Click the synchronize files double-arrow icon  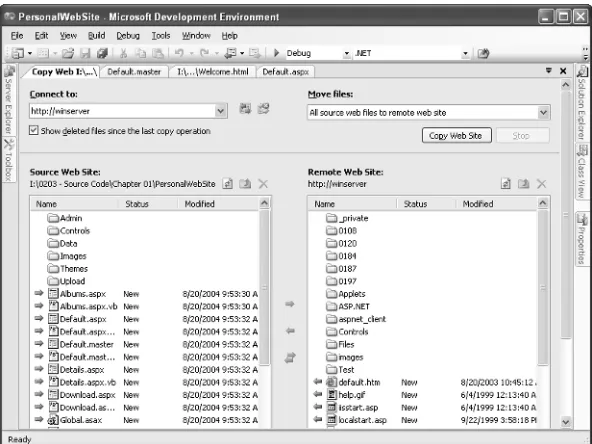(290, 358)
